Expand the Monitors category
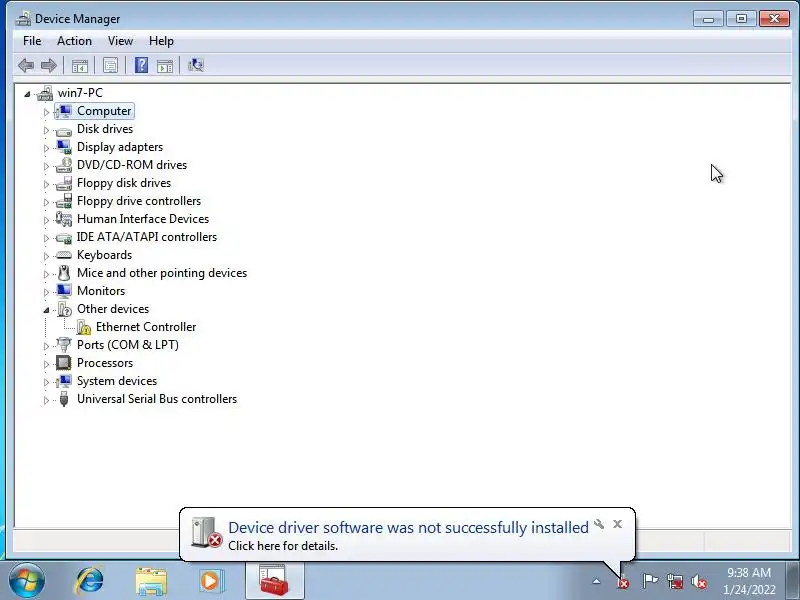The width and height of the screenshot is (800, 600). [46, 292]
